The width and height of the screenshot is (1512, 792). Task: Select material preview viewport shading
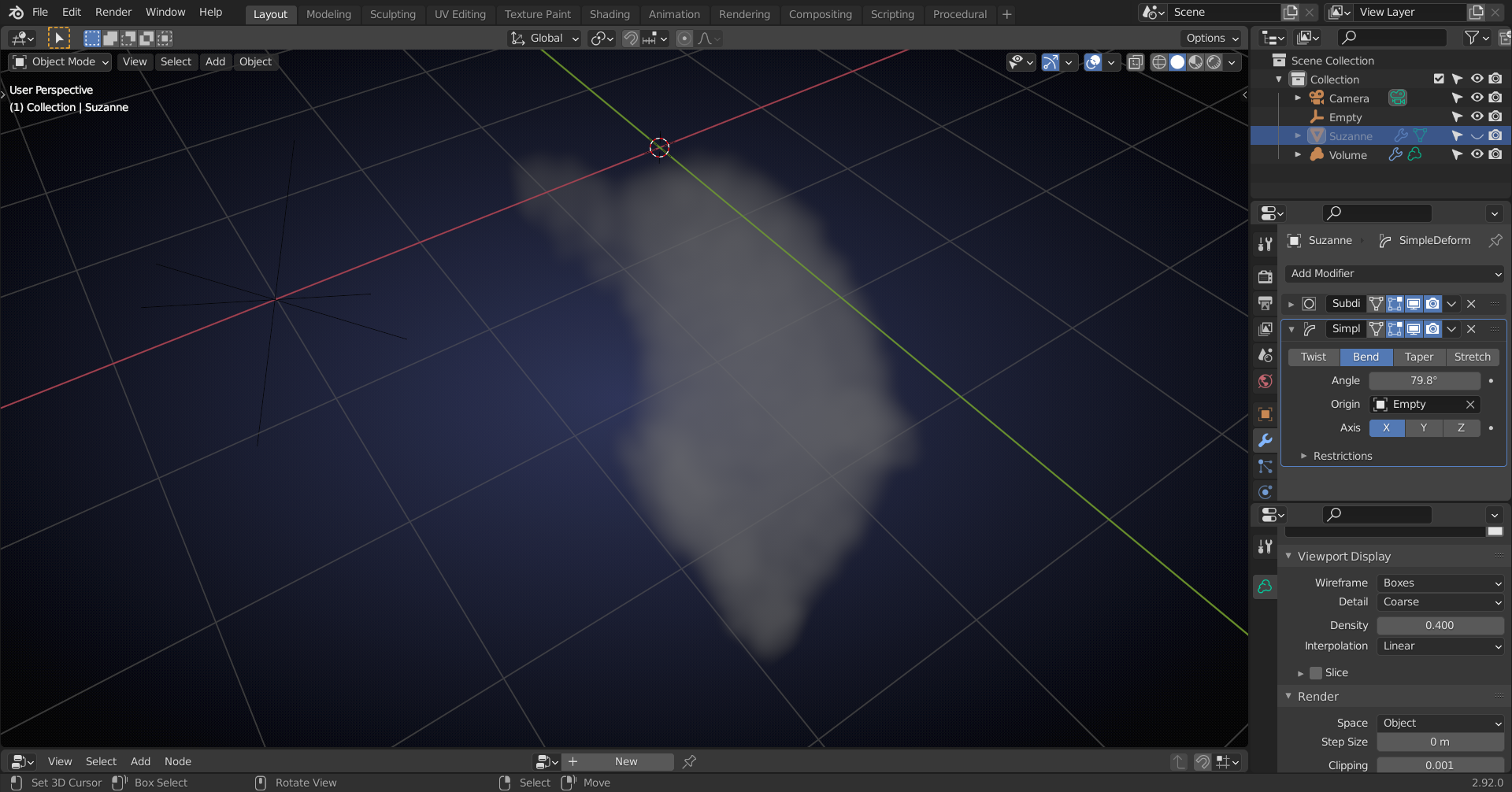(1195, 62)
